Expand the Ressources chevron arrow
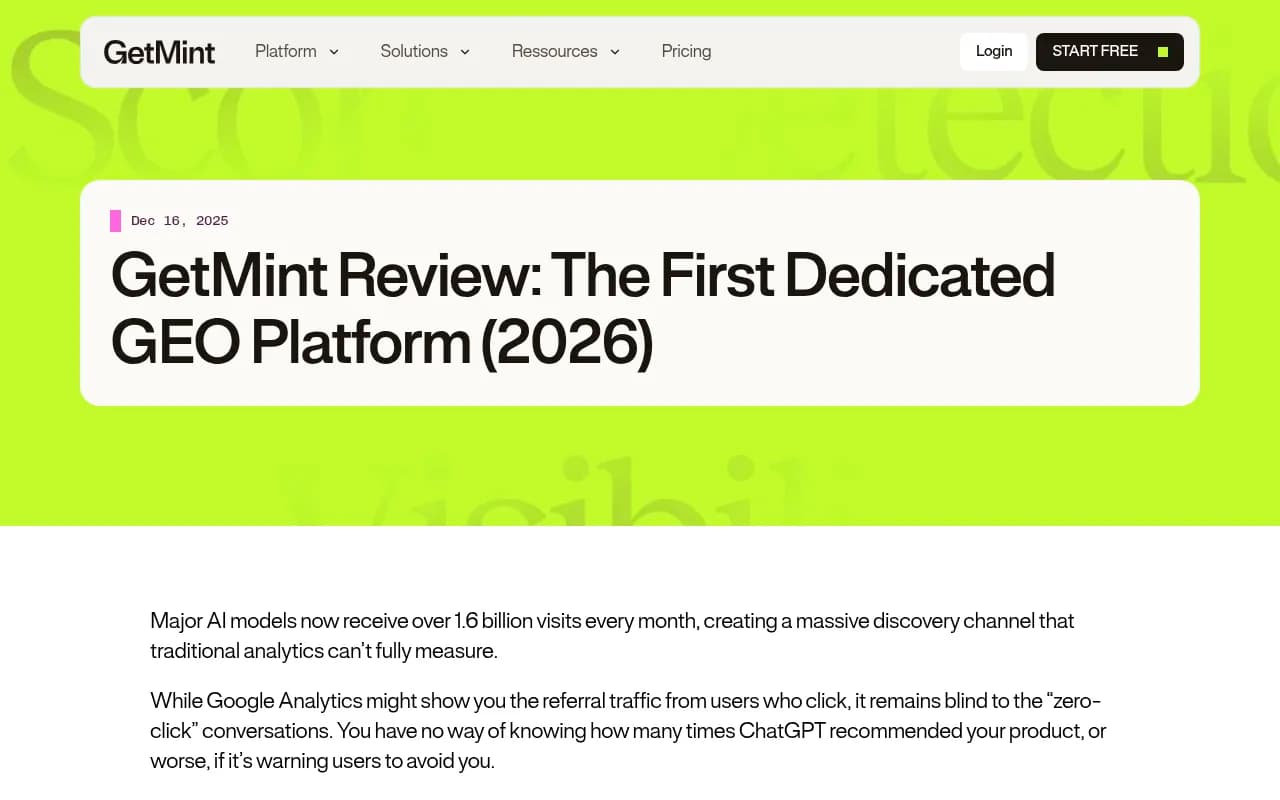This screenshot has height=800, width=1280. pyautogui.click(x=615, y=52)
